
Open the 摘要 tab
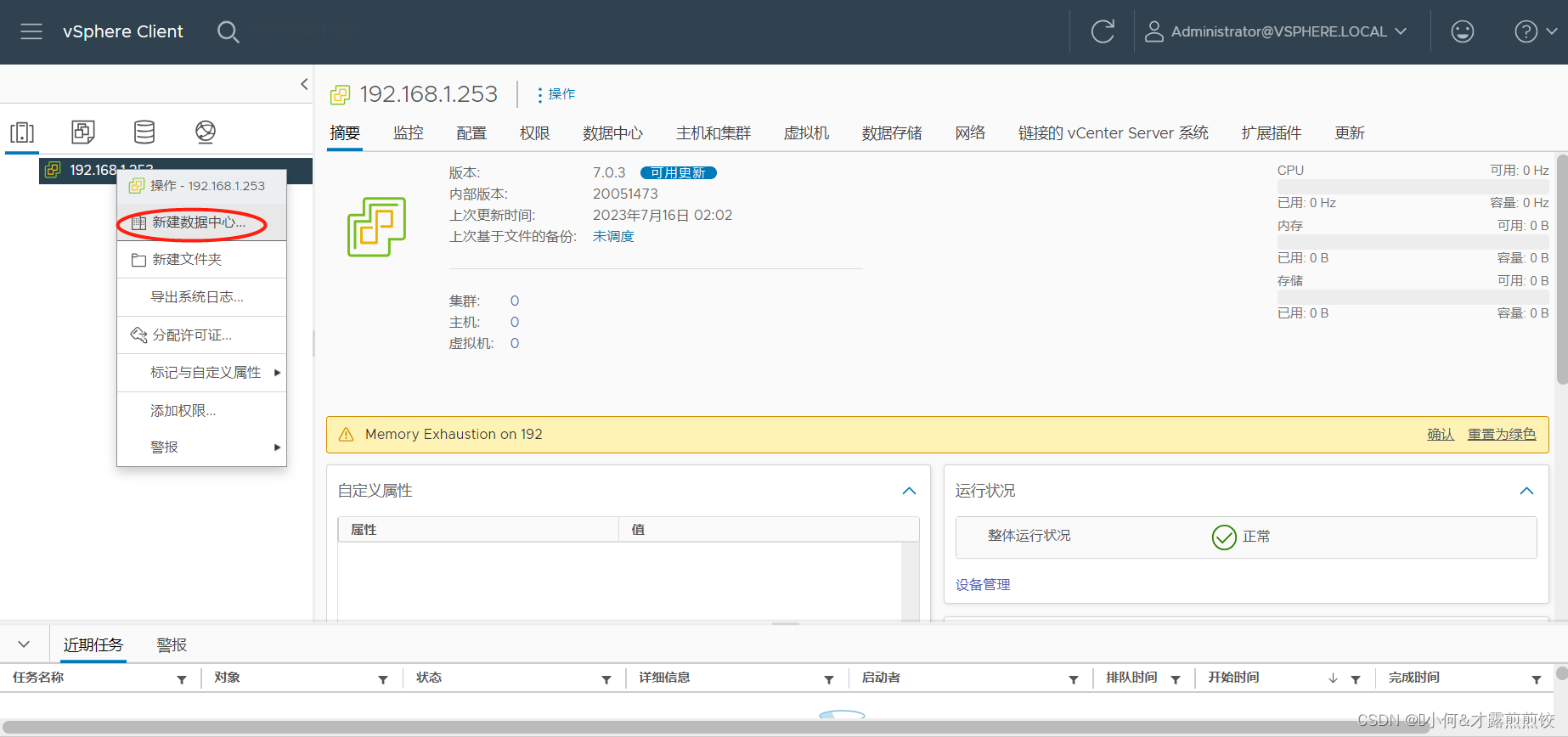point(345,133)
